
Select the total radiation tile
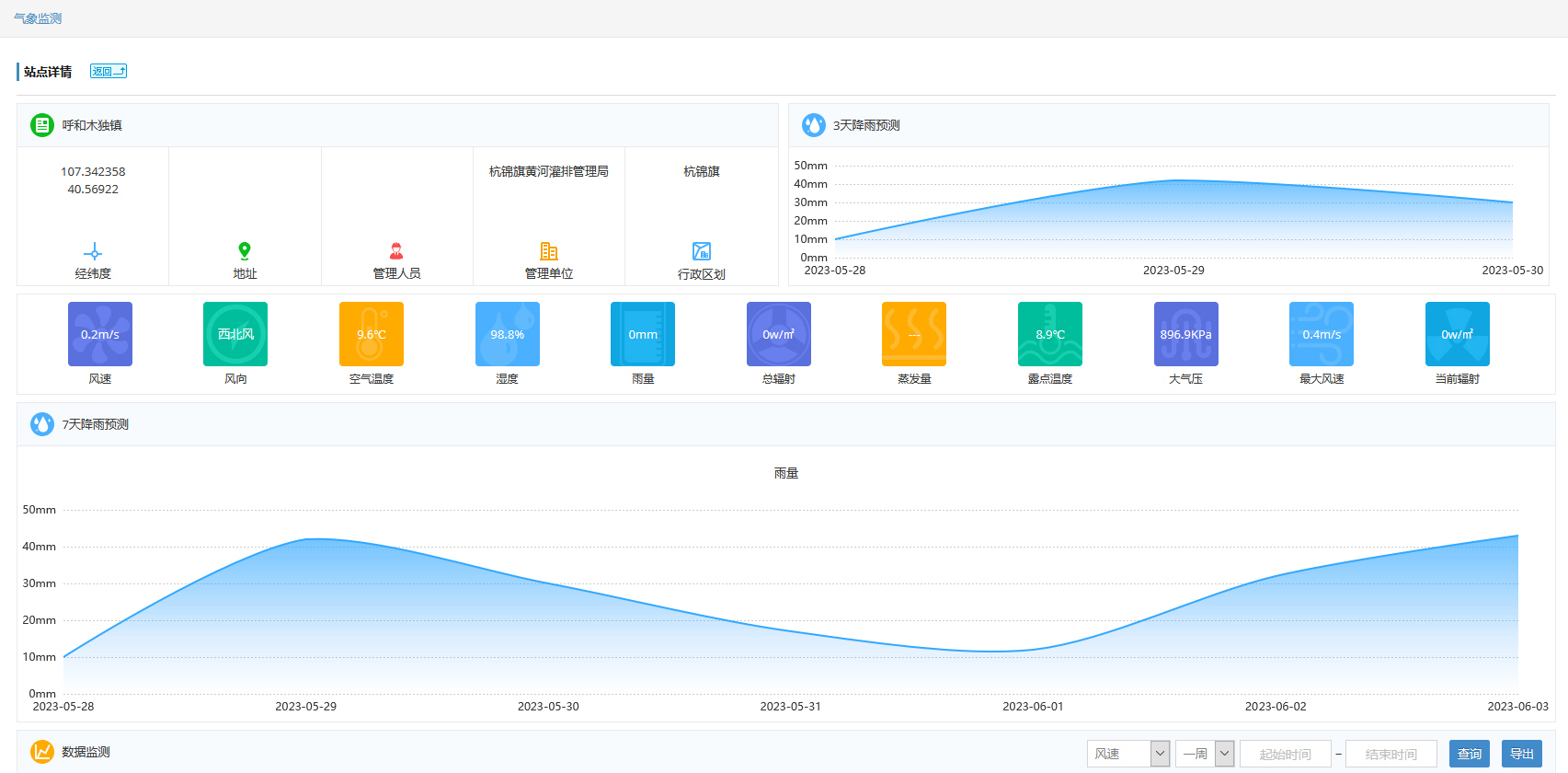[778, 334]
